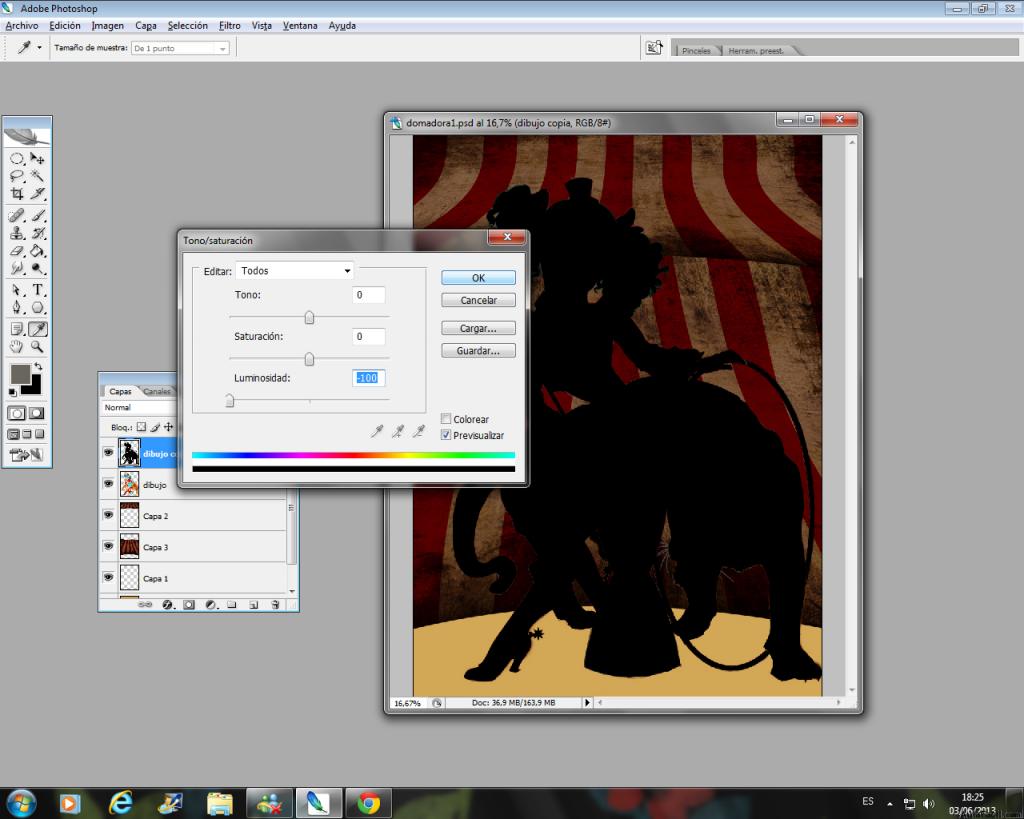This screenshot has width=1024, height=819.
Task: Open the Pinceles palette tab
Action: 696,50
